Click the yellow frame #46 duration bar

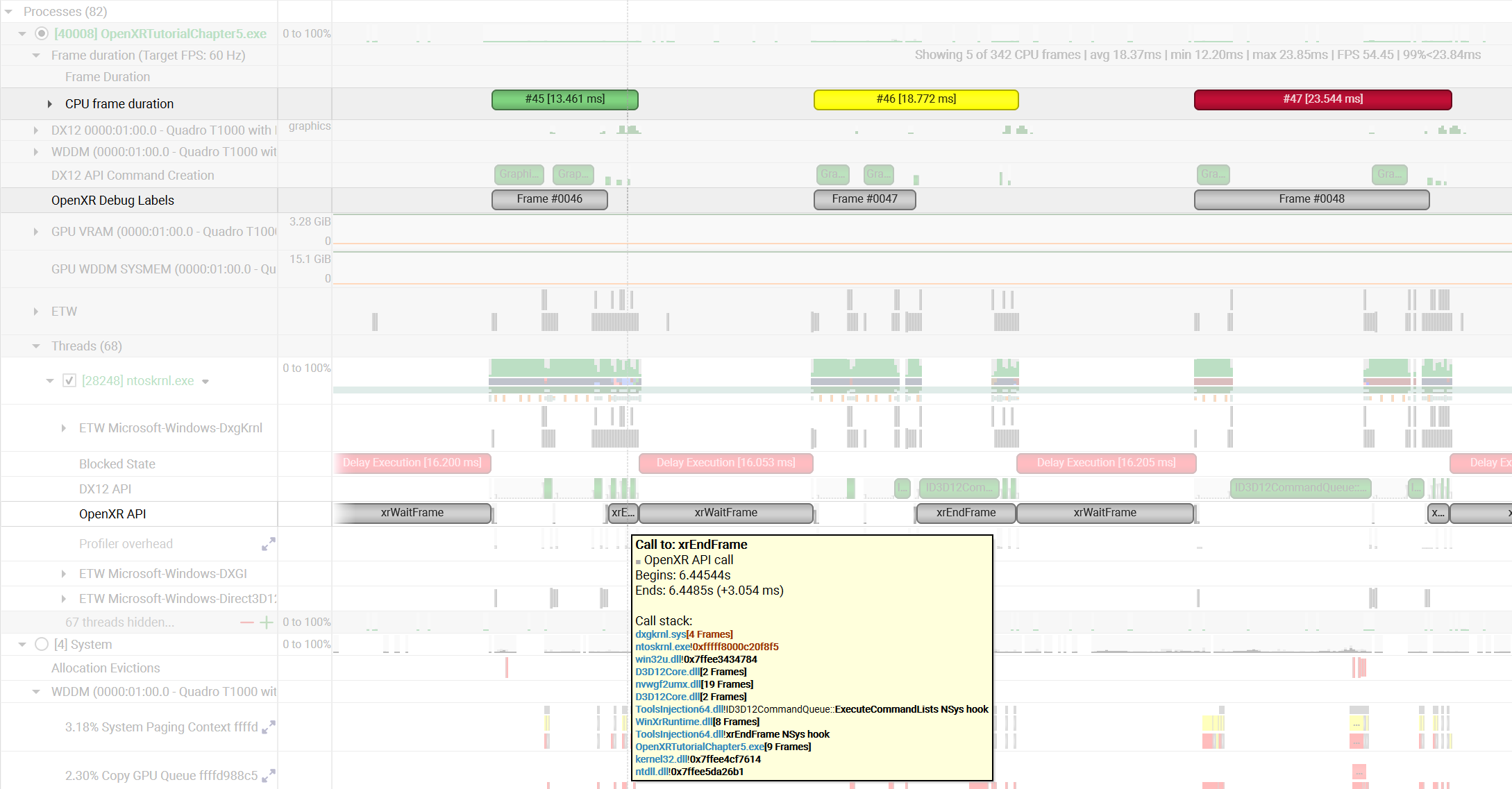[916, 100]
